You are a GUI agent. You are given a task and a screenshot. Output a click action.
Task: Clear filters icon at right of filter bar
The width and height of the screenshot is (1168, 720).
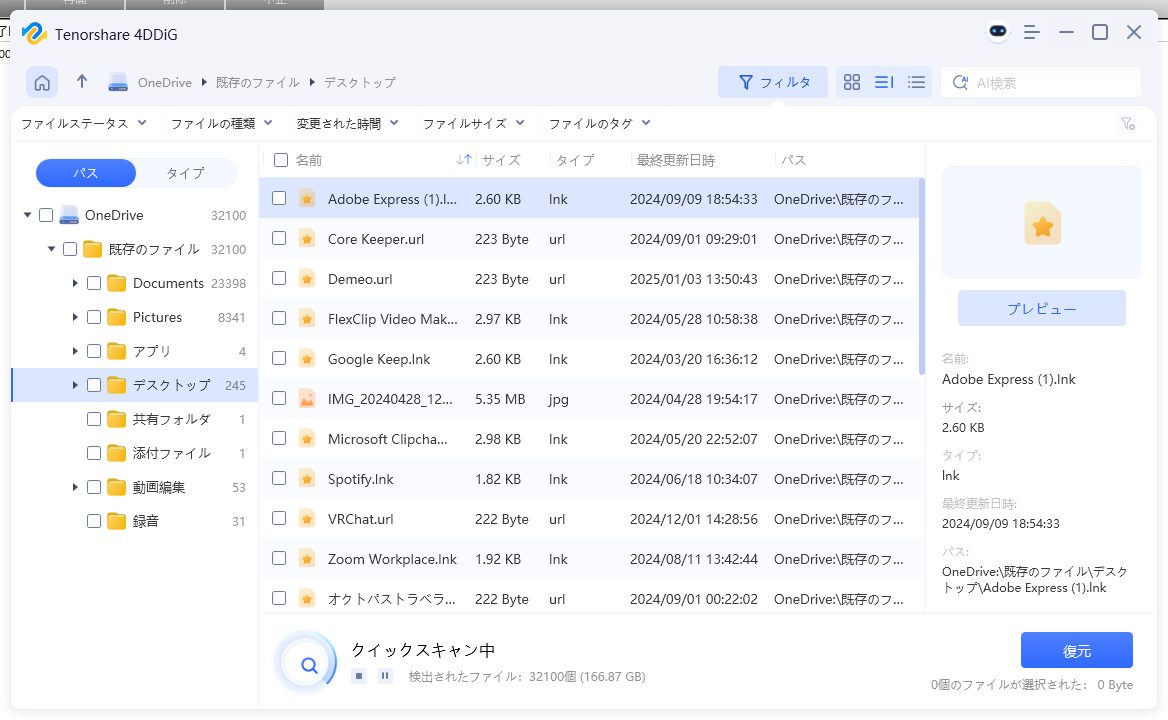[x=1127, y=124]
